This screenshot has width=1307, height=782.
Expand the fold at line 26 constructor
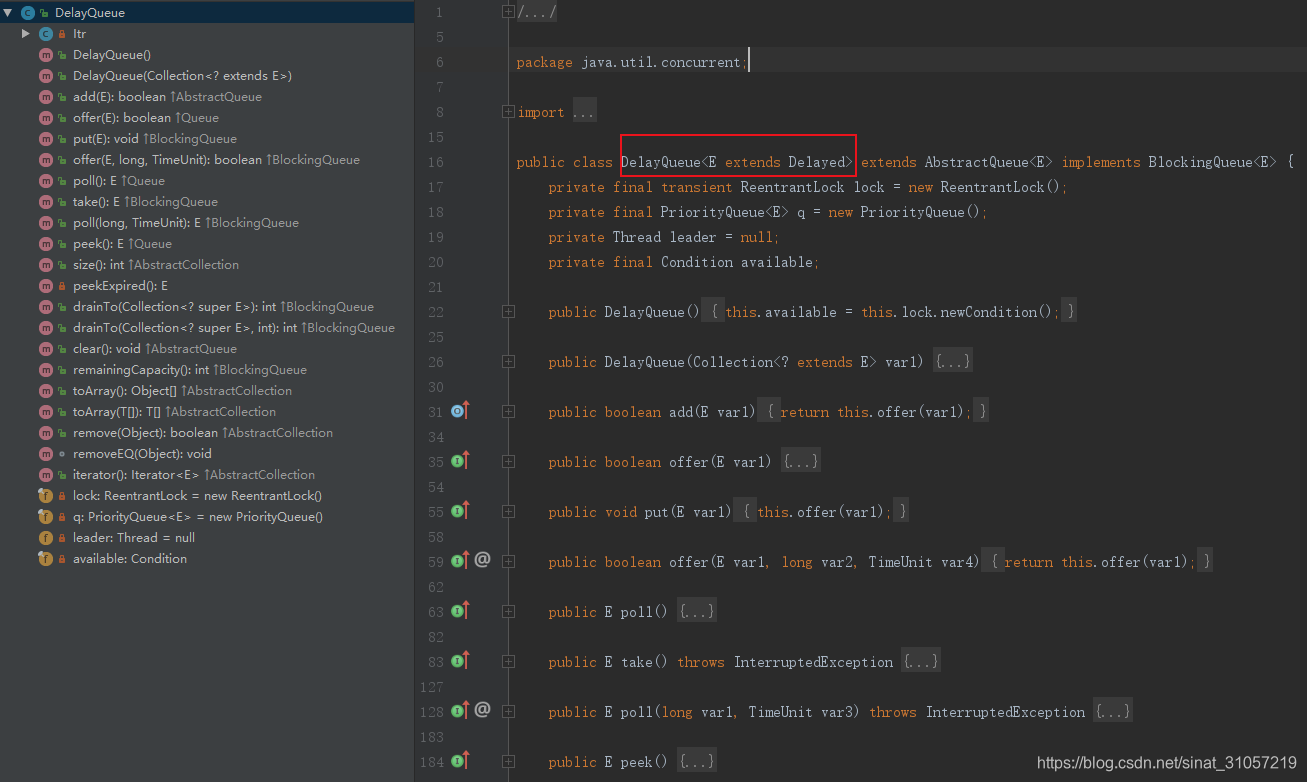point(508,362)
